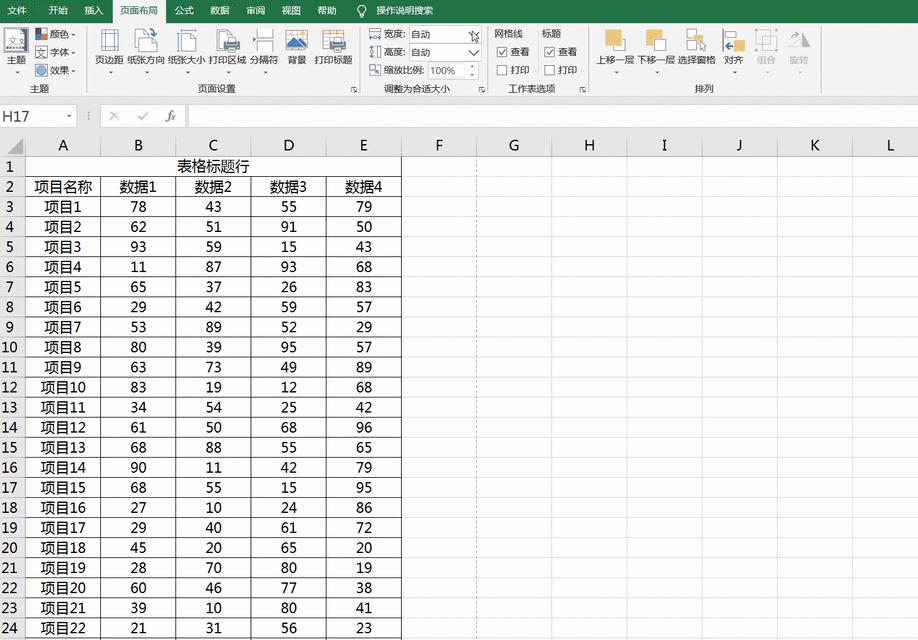Select row 17 header
Image resolution: width=918 pixels, height=640 pixels.
[x=10, y=488]
